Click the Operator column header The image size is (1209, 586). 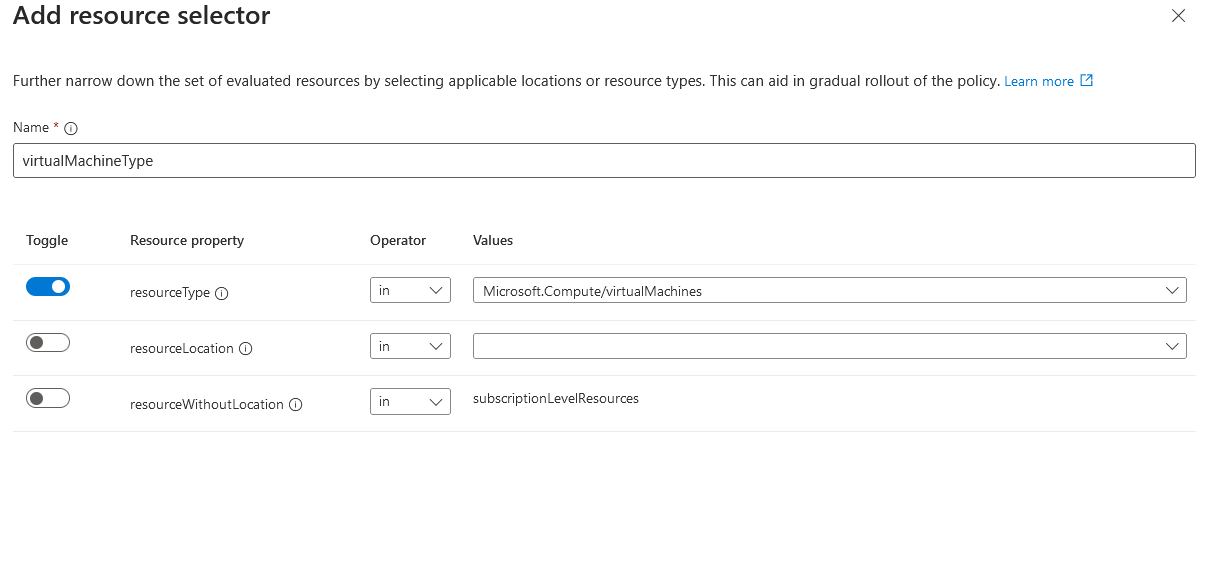click(x=398, y=240)
